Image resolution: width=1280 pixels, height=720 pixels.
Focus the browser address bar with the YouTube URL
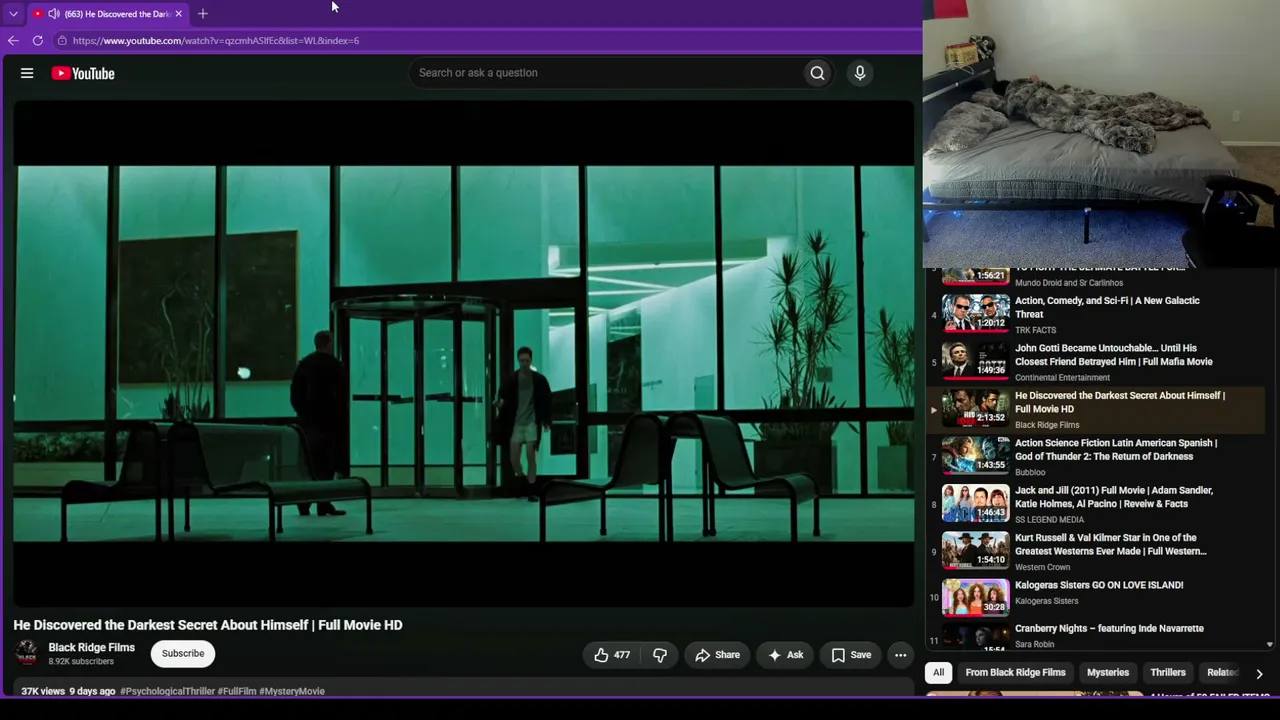click(216, 41)
